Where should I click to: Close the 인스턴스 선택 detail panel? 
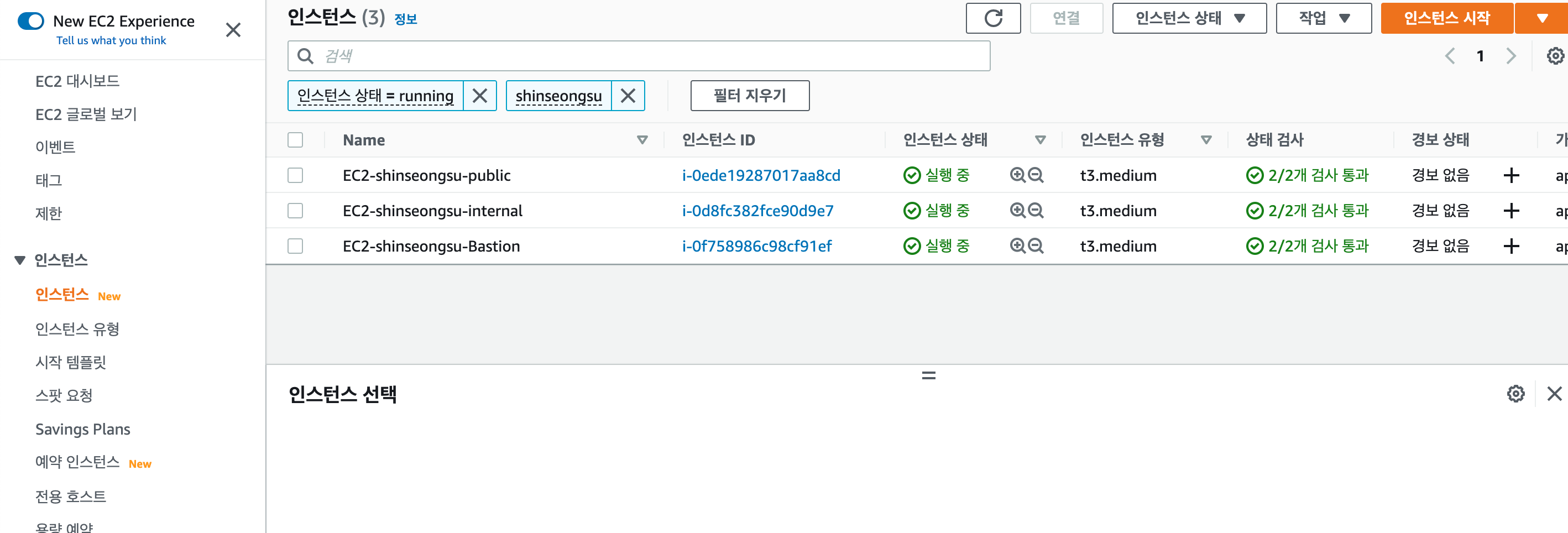coord(1554,394)
